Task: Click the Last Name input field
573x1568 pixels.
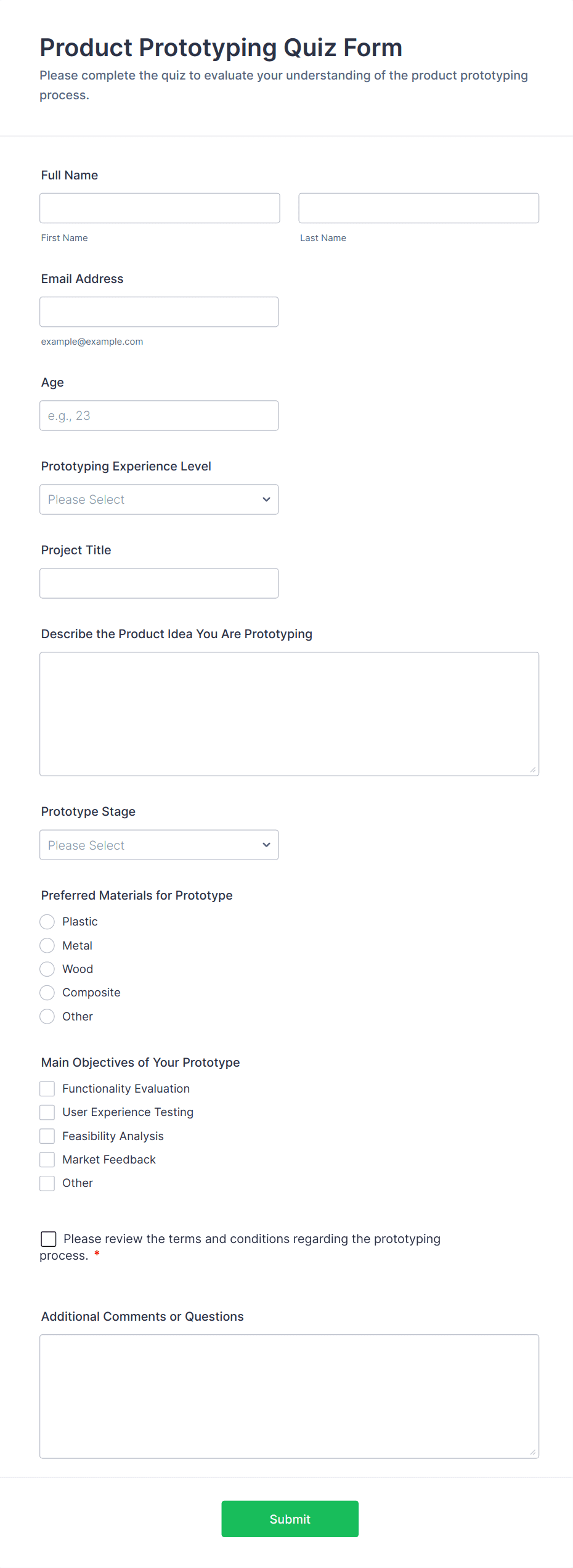Action: point(418,208)
